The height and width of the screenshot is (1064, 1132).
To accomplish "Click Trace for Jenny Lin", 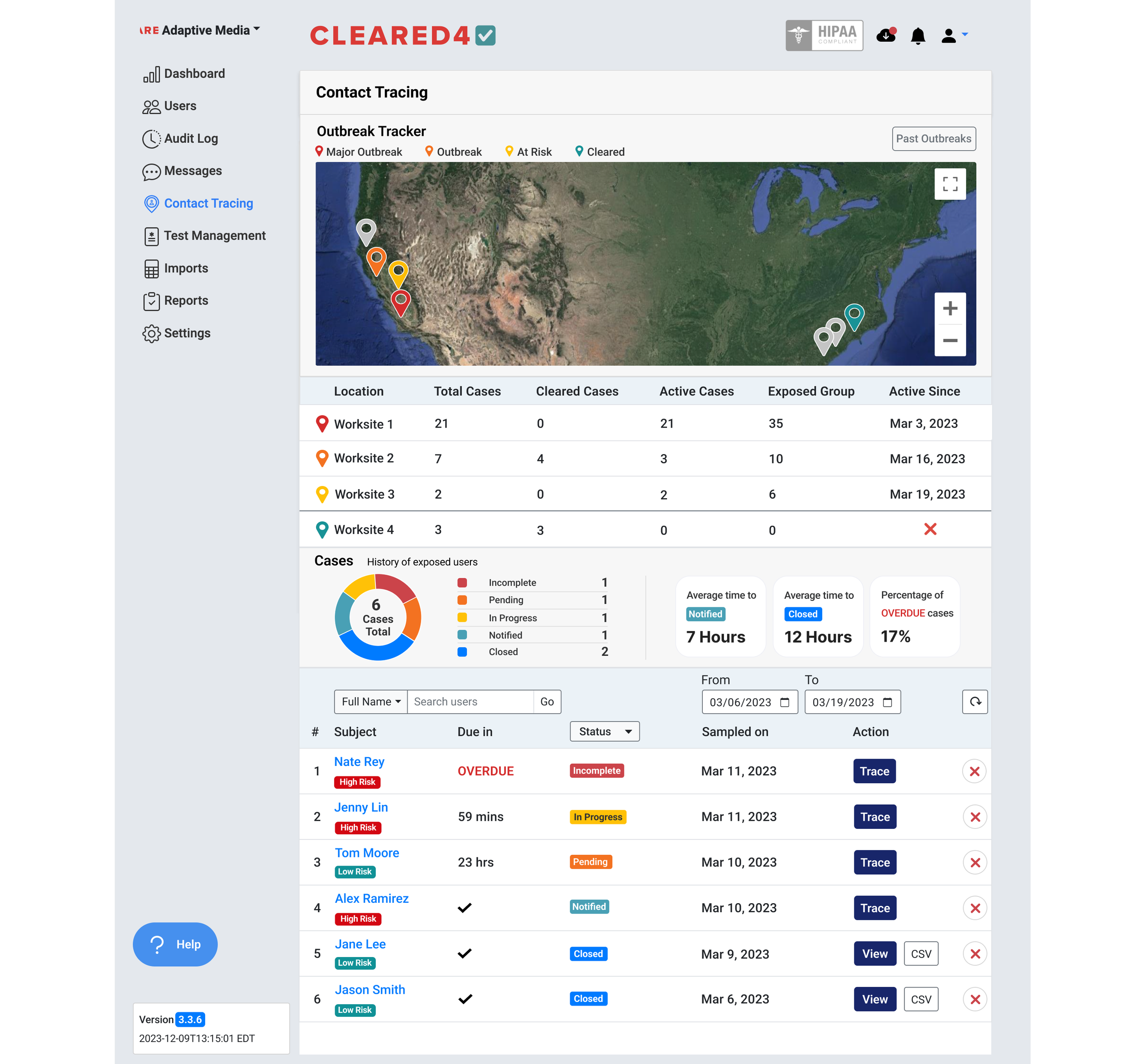I will (x=875, y=817).
